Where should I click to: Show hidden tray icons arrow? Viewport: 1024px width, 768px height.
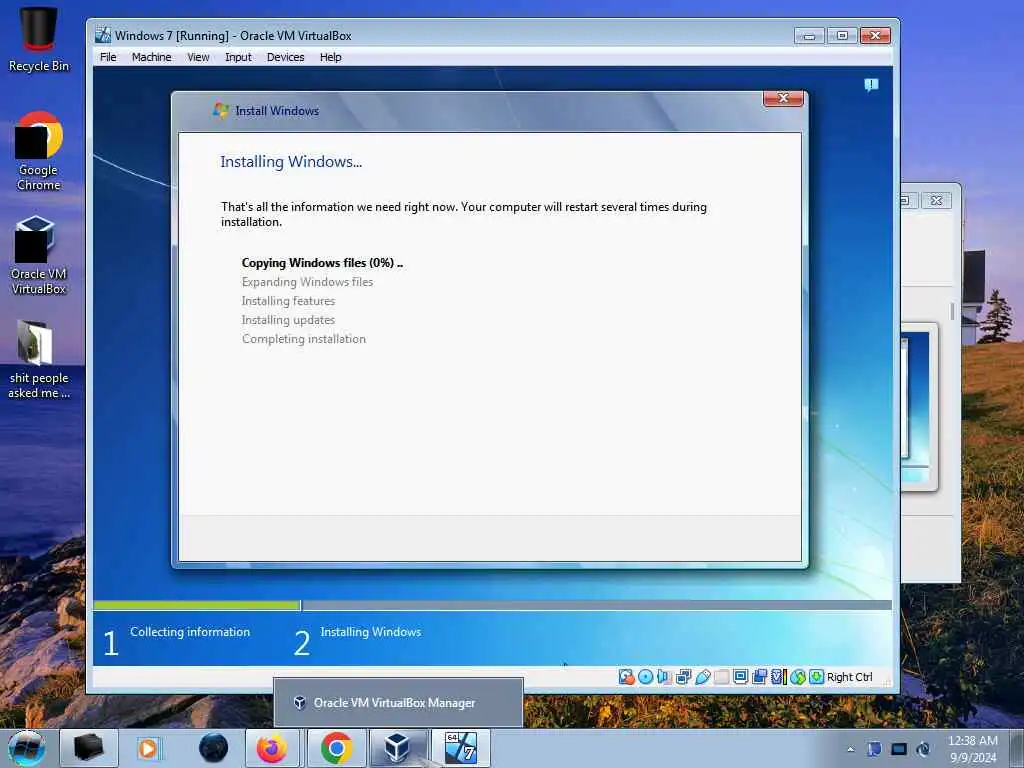pyautogui.click(x=850, y=749)
